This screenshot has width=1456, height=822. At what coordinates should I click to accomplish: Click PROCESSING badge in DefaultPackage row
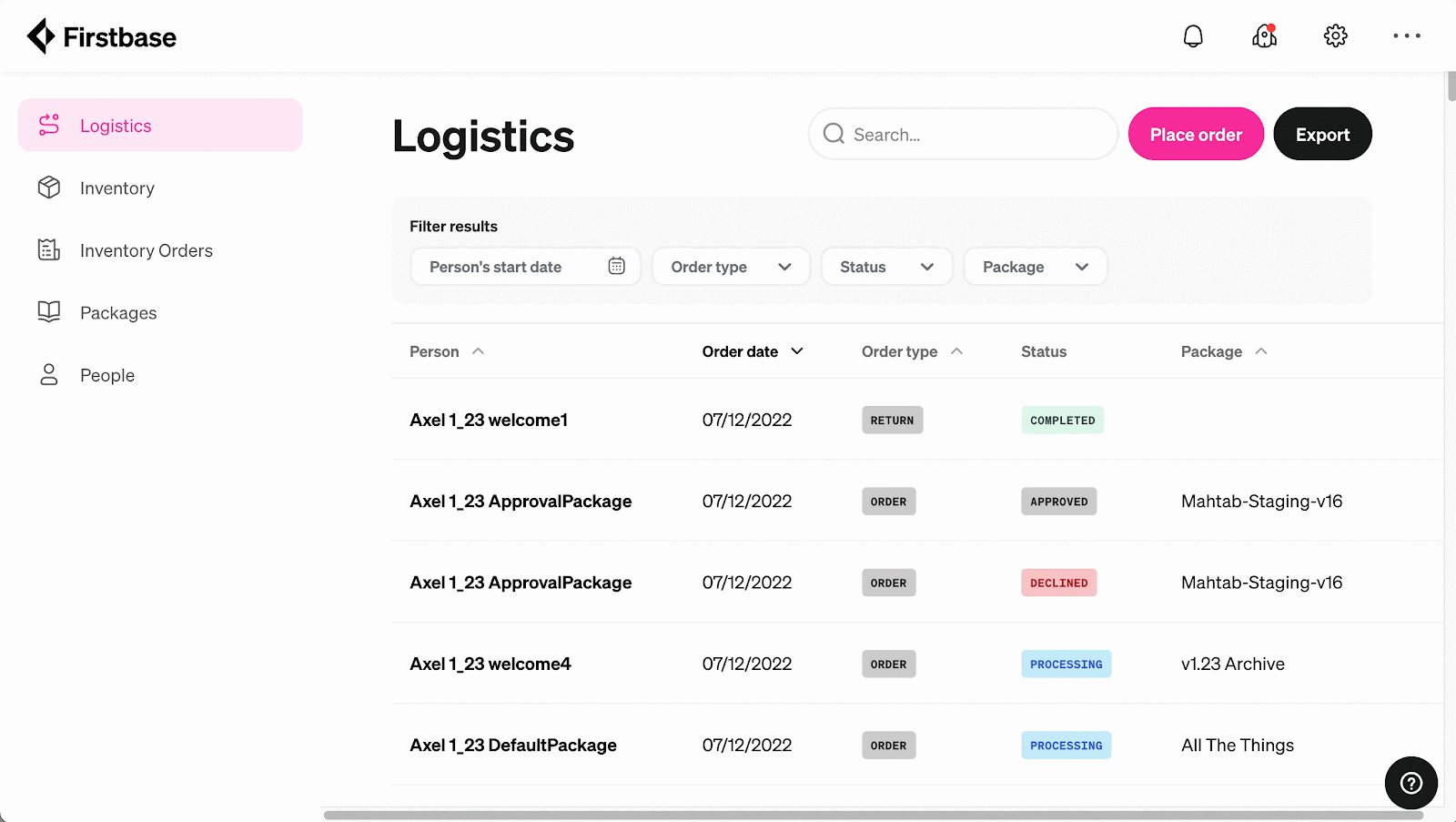click(1066, 746)
